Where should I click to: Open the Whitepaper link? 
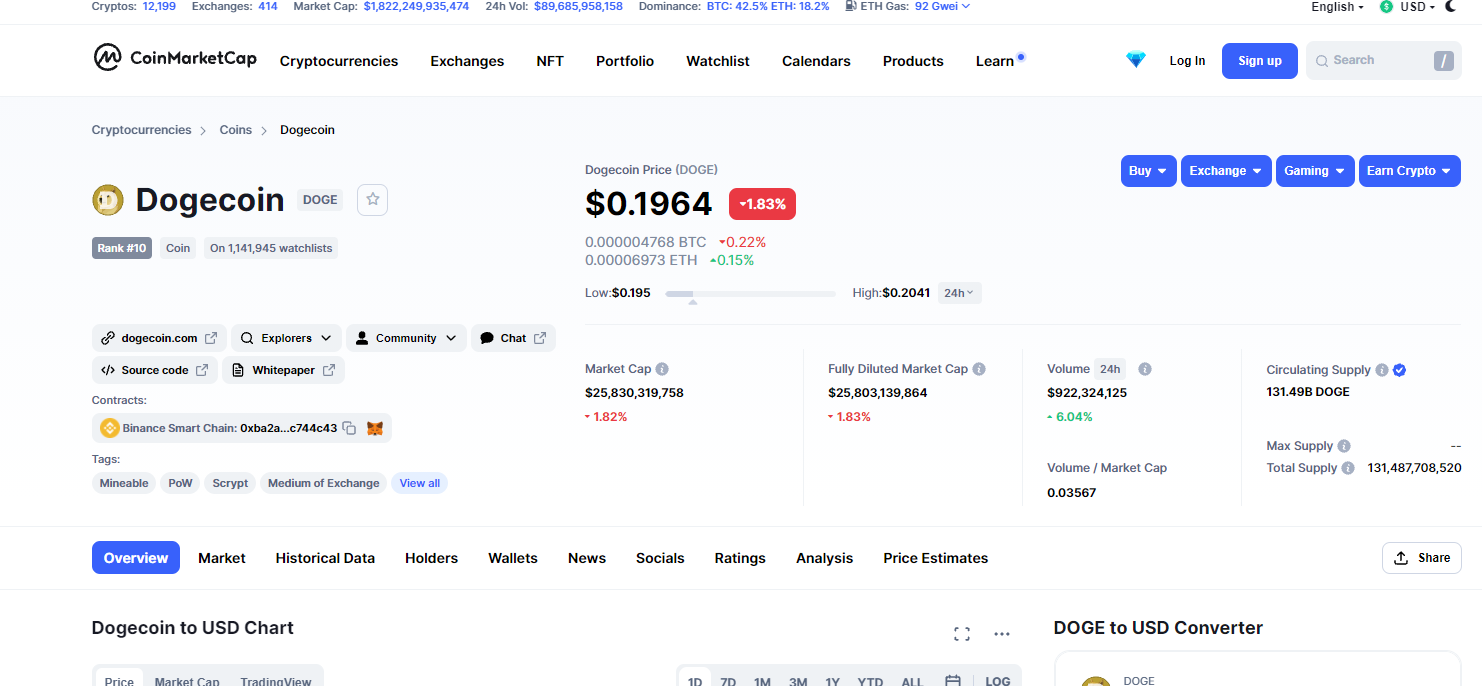[283, 370]
